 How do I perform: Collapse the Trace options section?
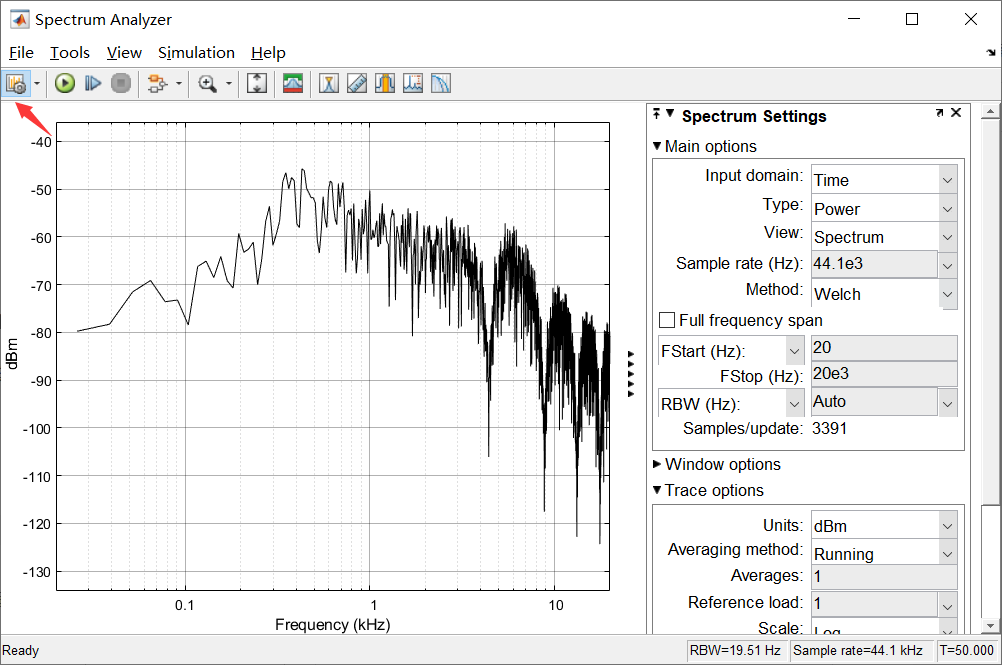657,490
